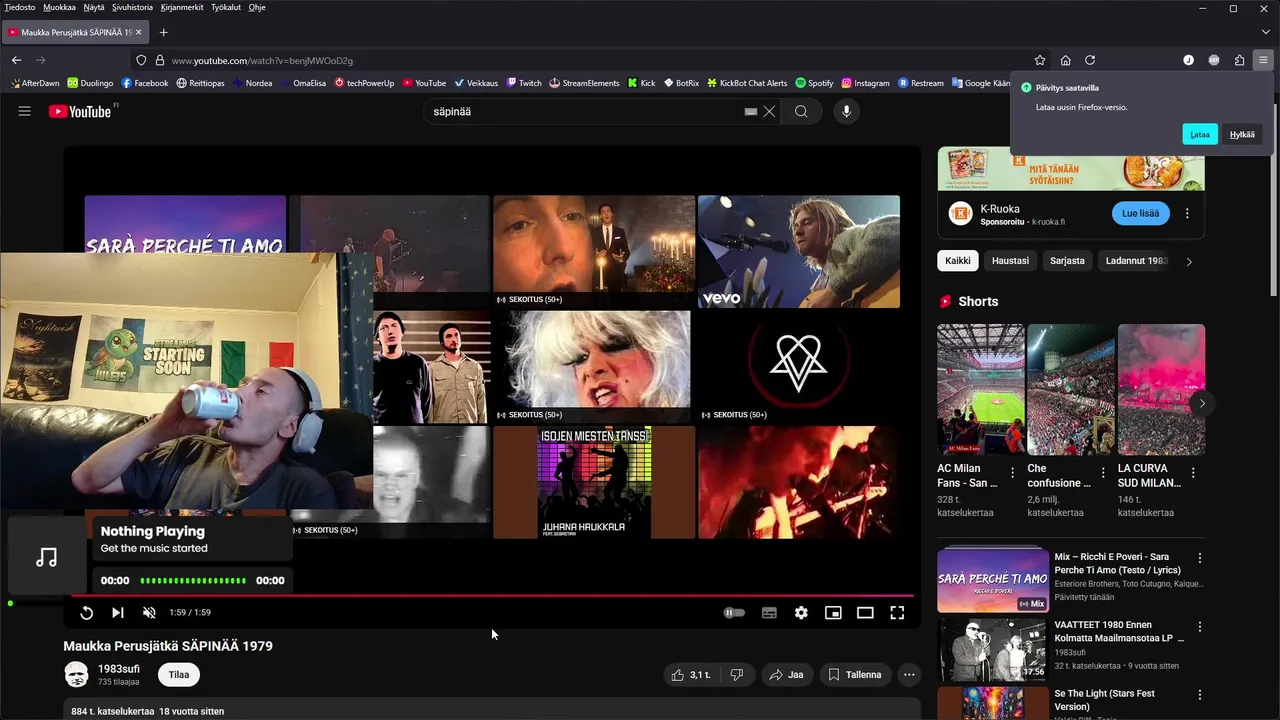This screenshot has width=1280, height=720.
Task: Dislike the video with thumbs down
Action: coord(737,675)
